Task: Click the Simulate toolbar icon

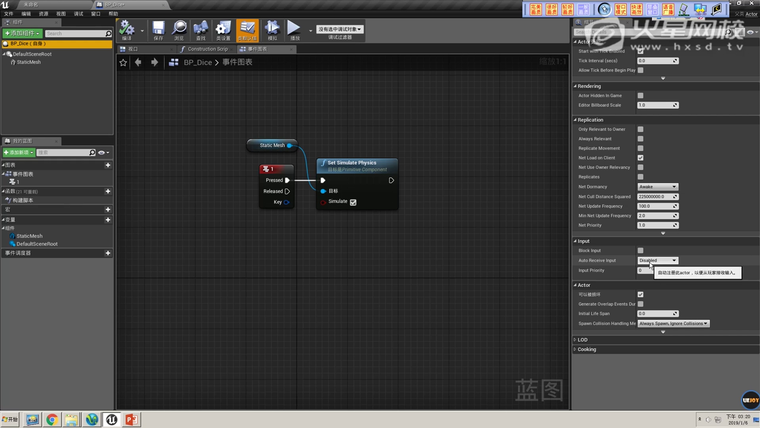Action: point(272,28)
